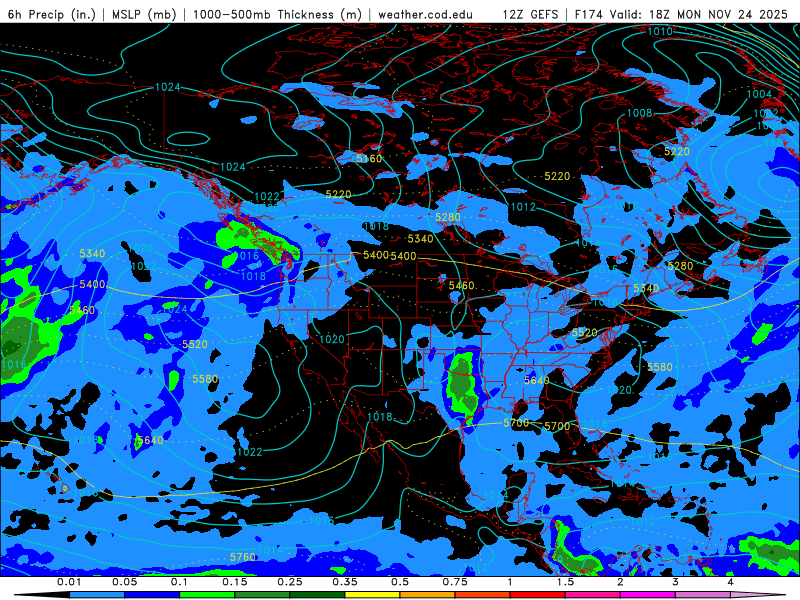Click the 0.75 legend value
Viewport: 800px width, 600px height.
pos(455,582)
